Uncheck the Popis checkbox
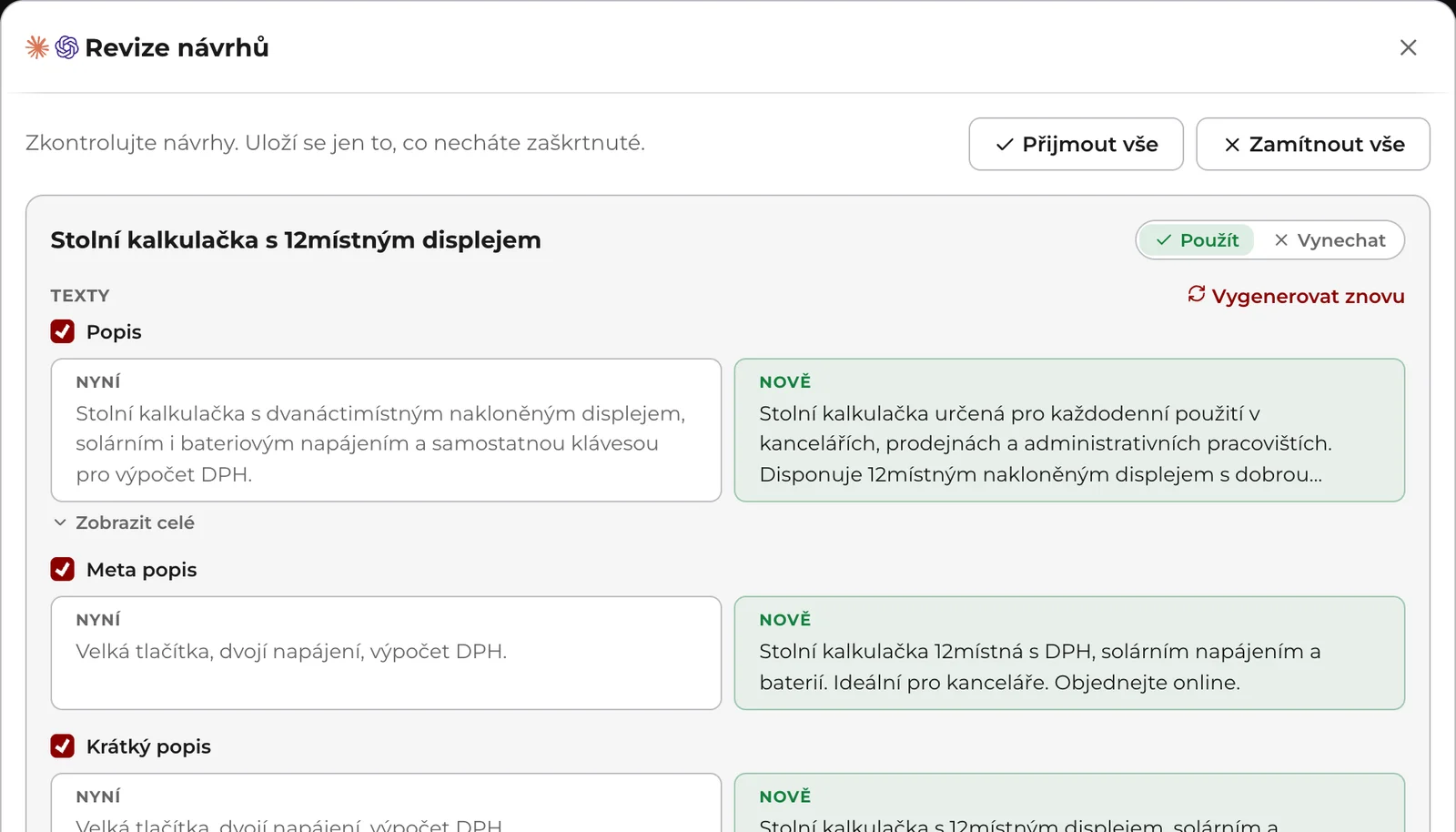 (x=63, y=331)
